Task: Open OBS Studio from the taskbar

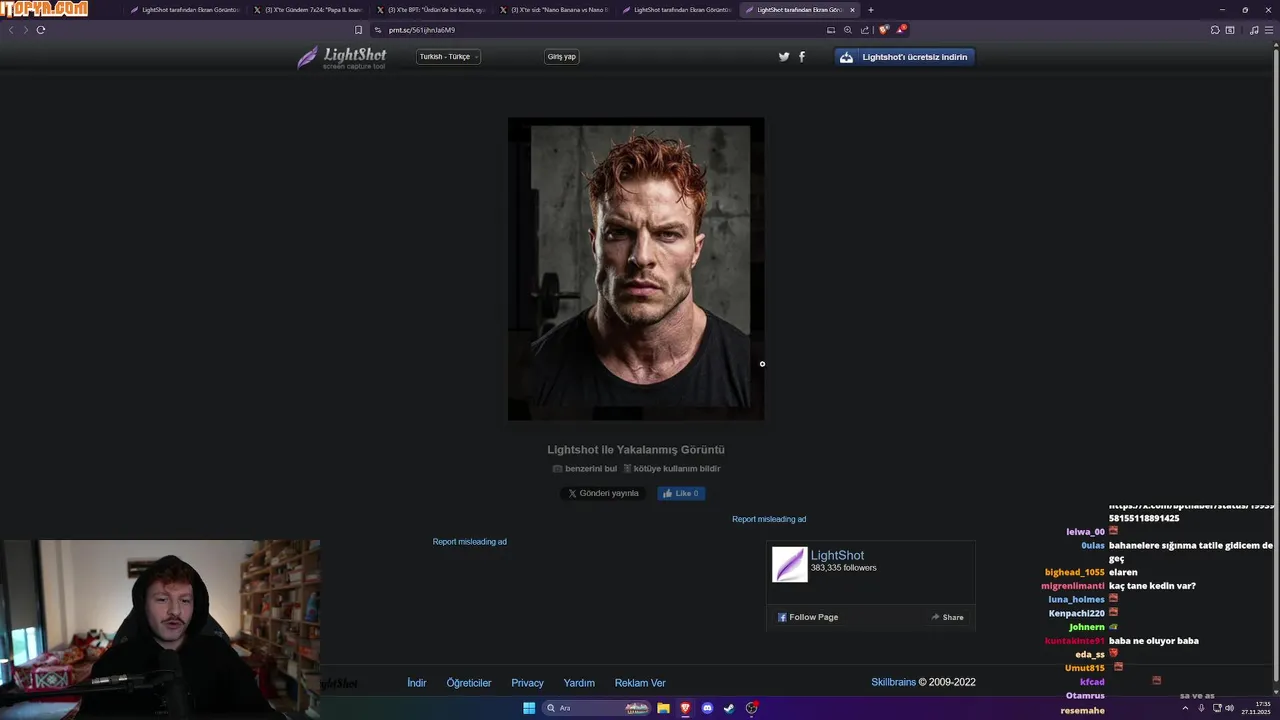Action: pos(751,708)
